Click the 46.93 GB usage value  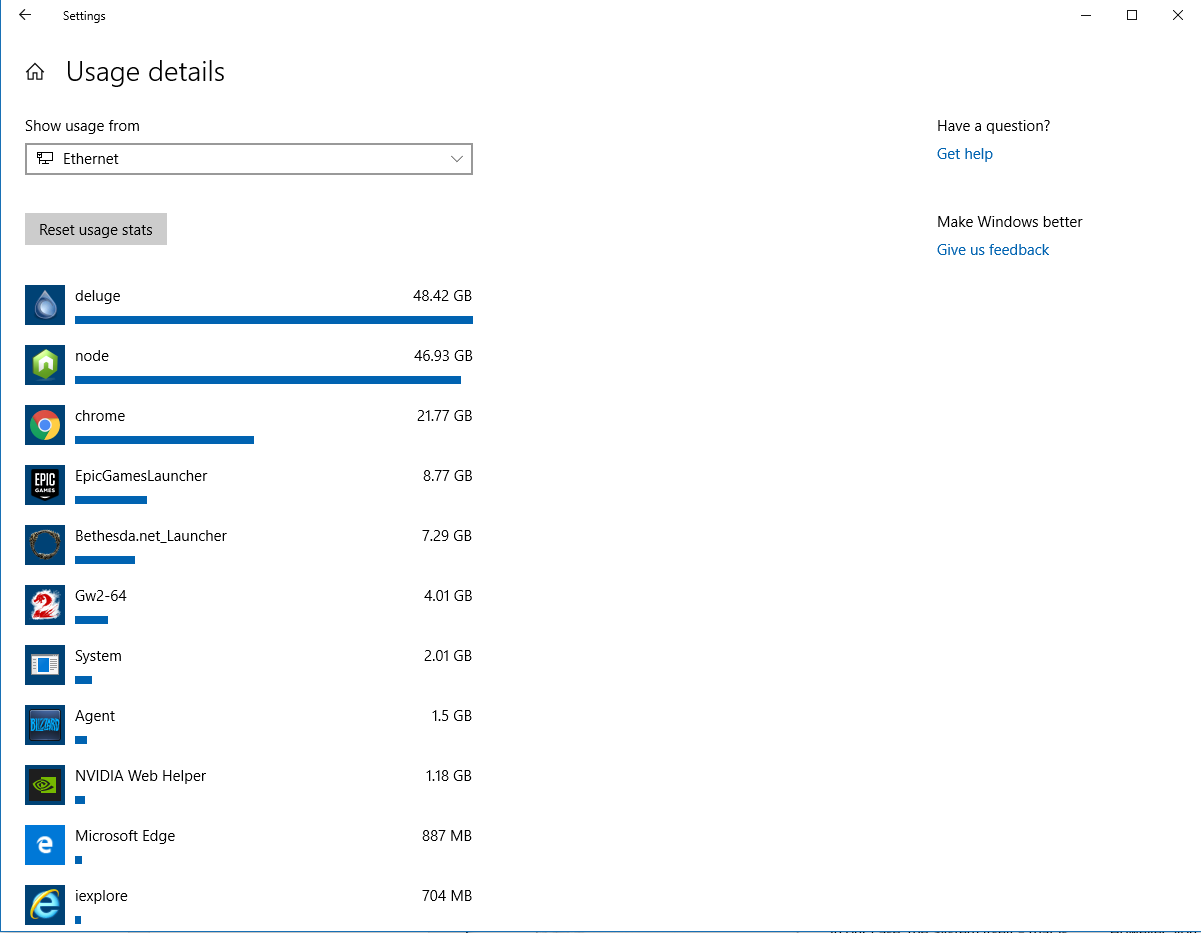(x=442, y=356)
